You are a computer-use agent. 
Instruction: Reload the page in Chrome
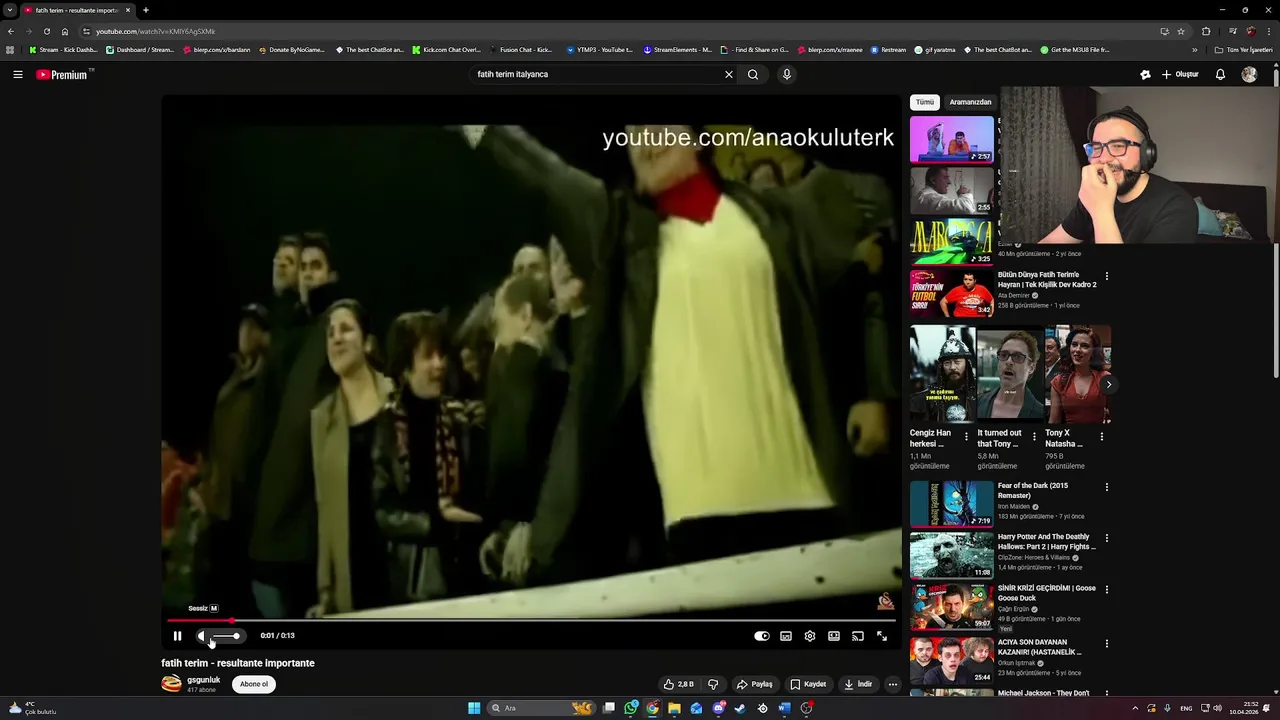[x=46, y=31]
